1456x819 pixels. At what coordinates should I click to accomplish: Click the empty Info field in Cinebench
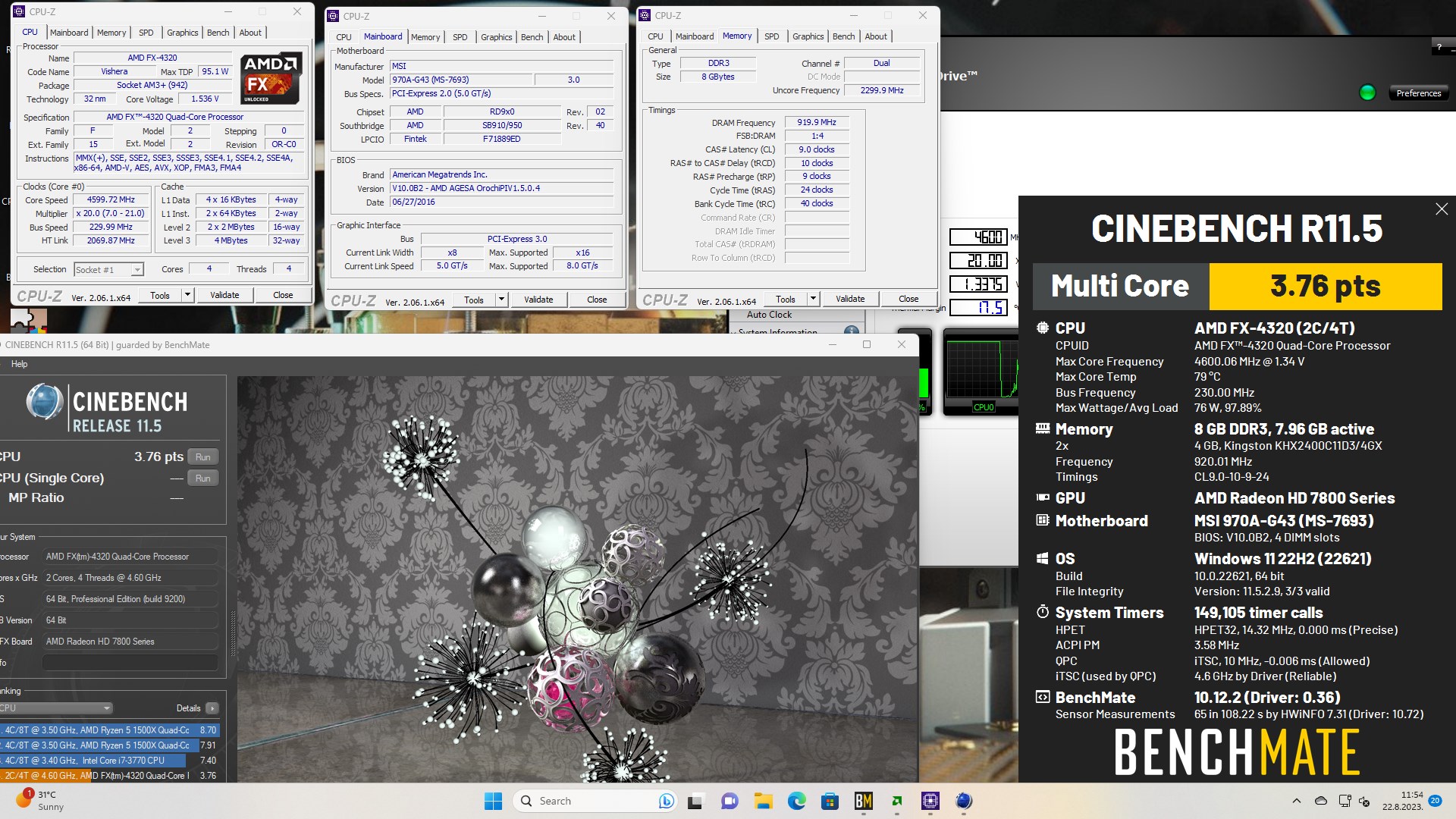point(130,663)
